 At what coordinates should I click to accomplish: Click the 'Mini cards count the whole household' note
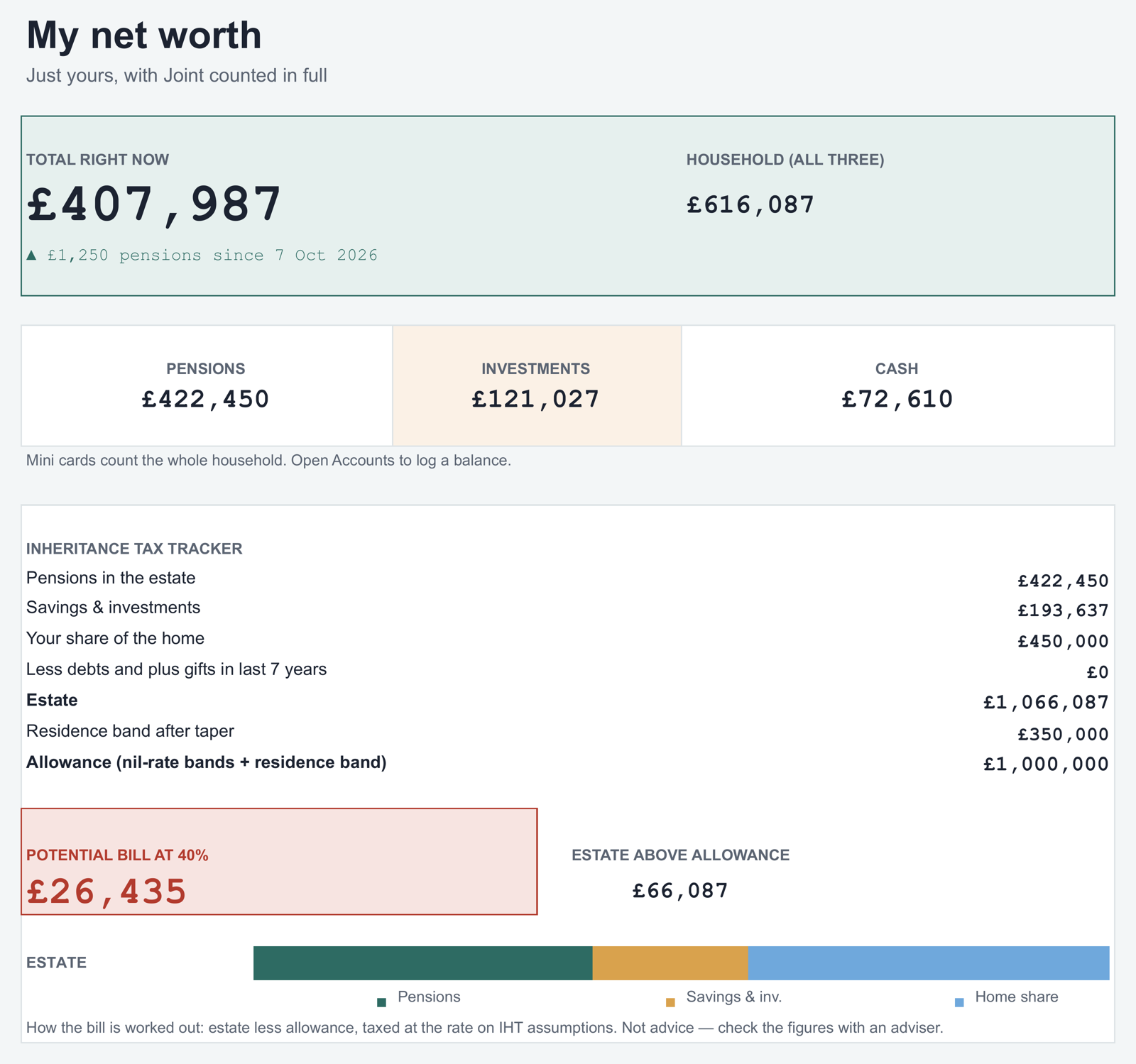point(268,460)
